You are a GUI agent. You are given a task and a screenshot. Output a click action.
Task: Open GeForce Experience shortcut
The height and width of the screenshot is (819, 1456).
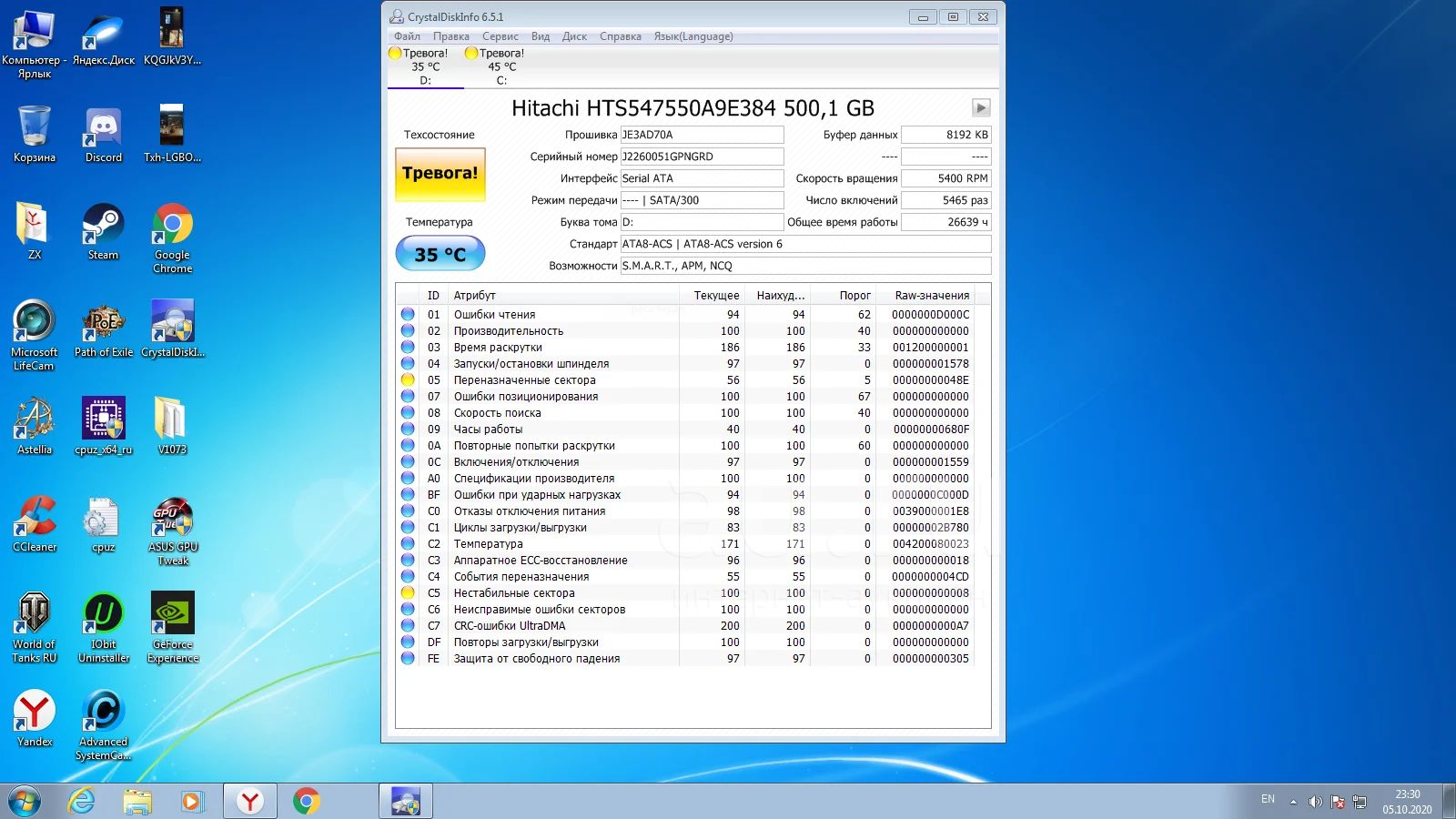[x=172, y=628]
